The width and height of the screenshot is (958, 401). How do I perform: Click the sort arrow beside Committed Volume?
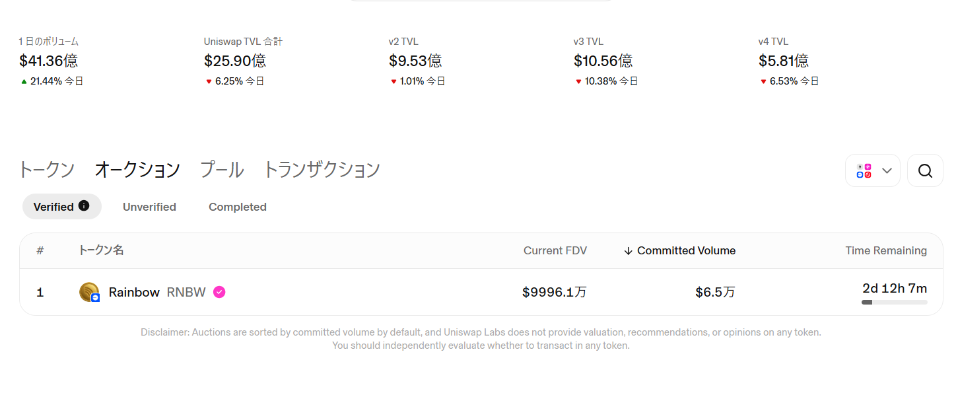(628, 251)
